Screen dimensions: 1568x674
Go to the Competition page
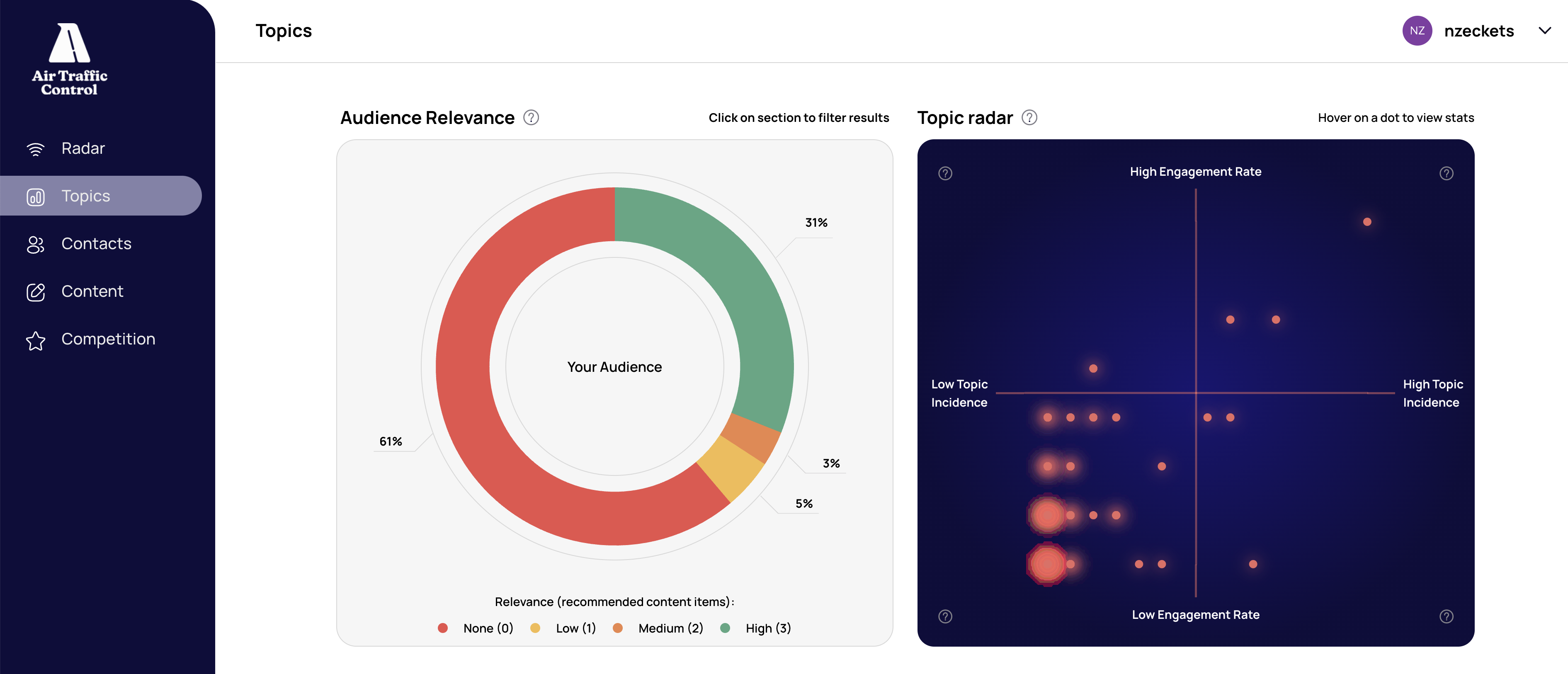(x=108, y=339)
